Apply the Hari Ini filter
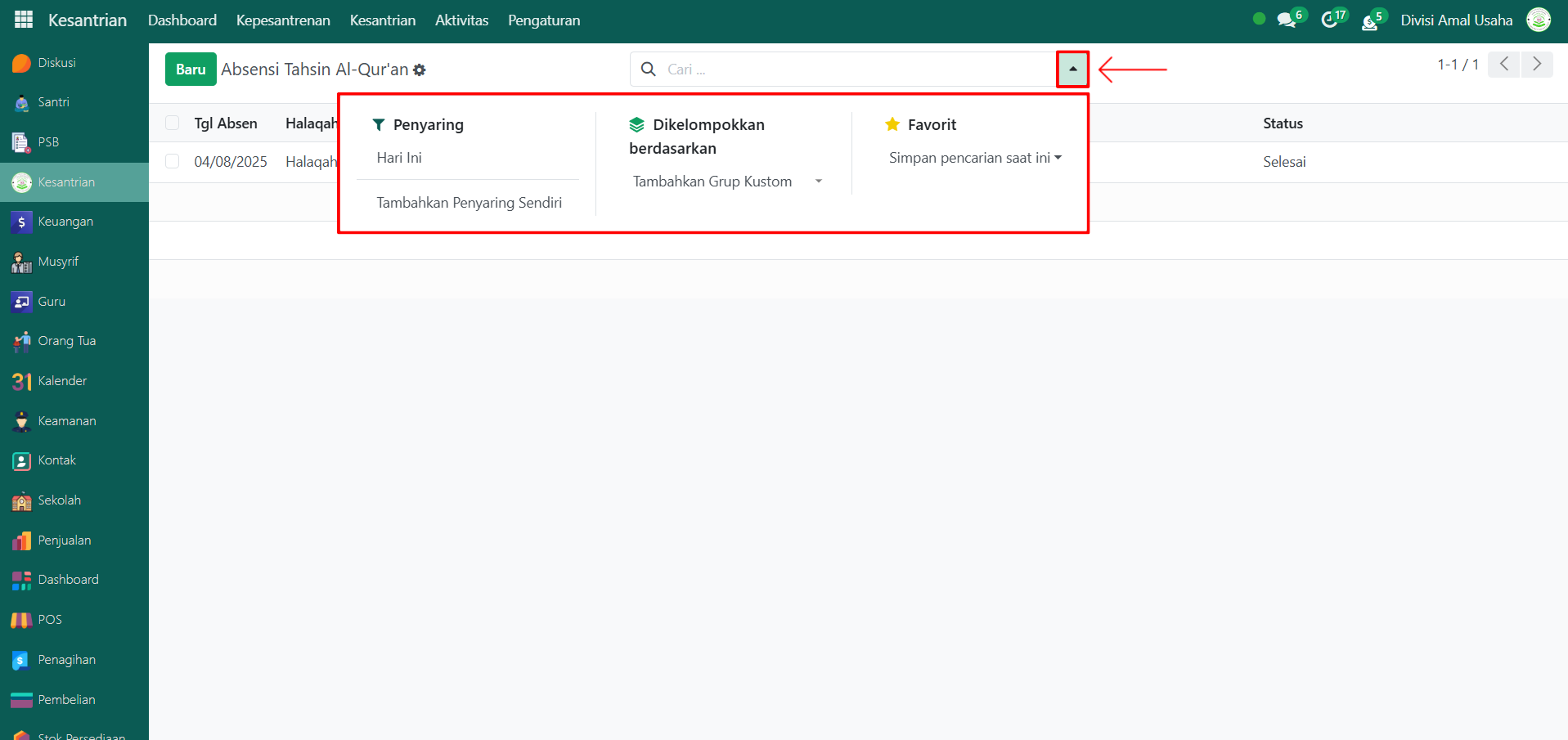 click(399, 158)
